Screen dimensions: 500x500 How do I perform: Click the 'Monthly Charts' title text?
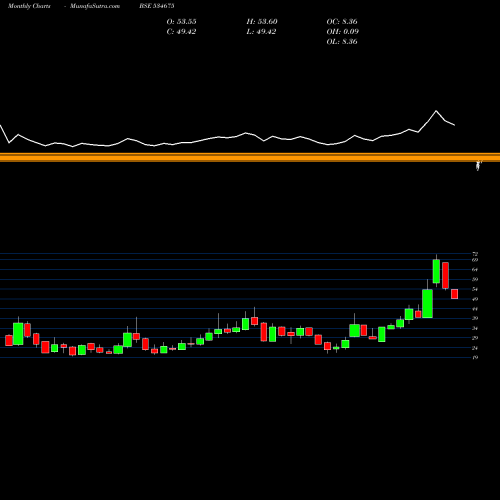coord(29,6)
